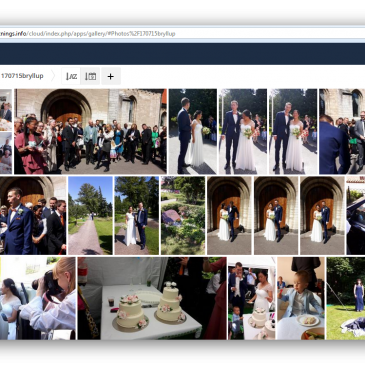The height and width of the screenshot is (365, 365).
Task: Open the couple side-view photo by trees
Action: pyautogui.click(x=193, y=131)
